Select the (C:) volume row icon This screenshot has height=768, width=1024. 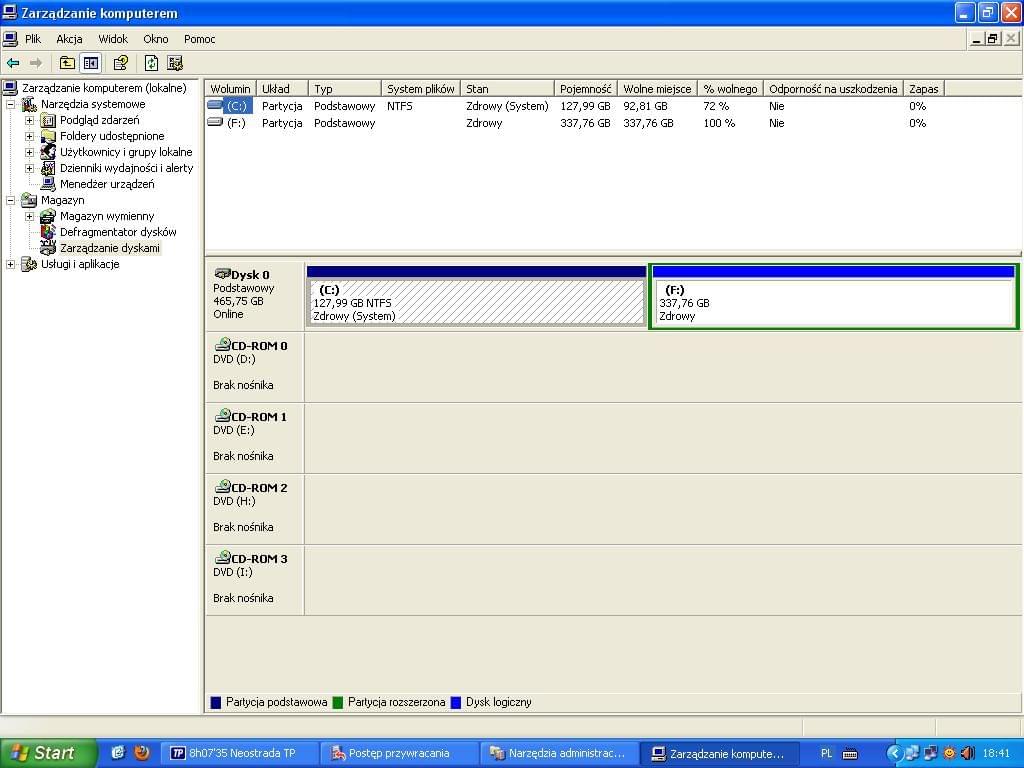pyautogui.click(x=216, y=105)
